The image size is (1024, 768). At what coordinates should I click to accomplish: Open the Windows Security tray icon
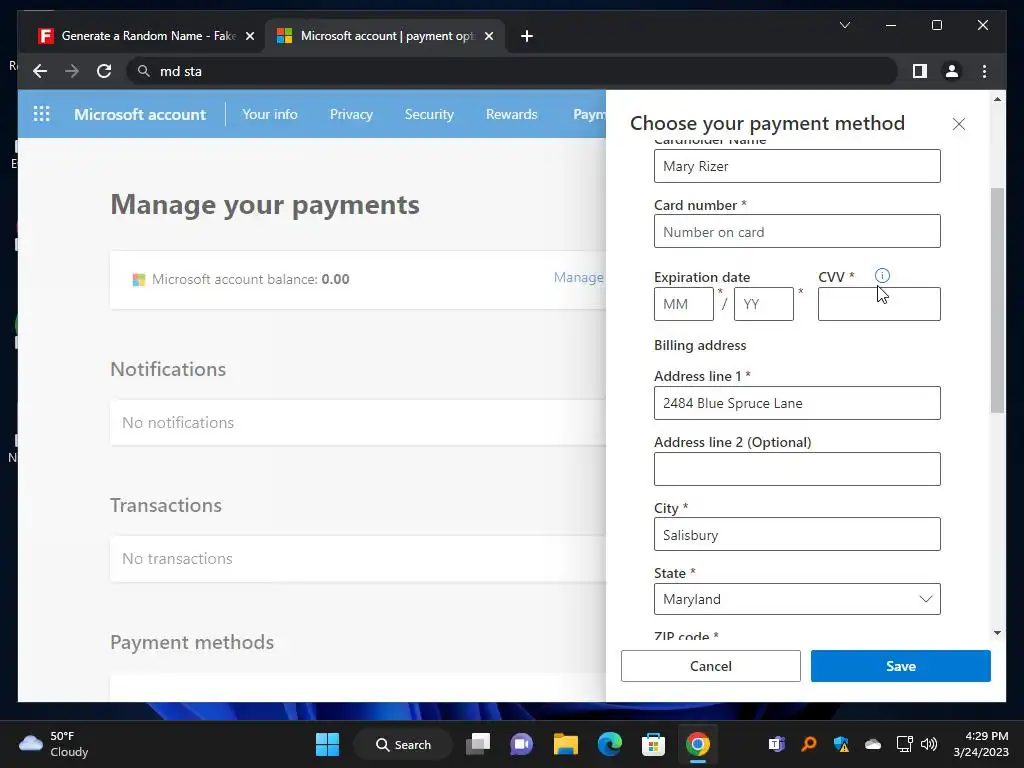click(841, 744)
